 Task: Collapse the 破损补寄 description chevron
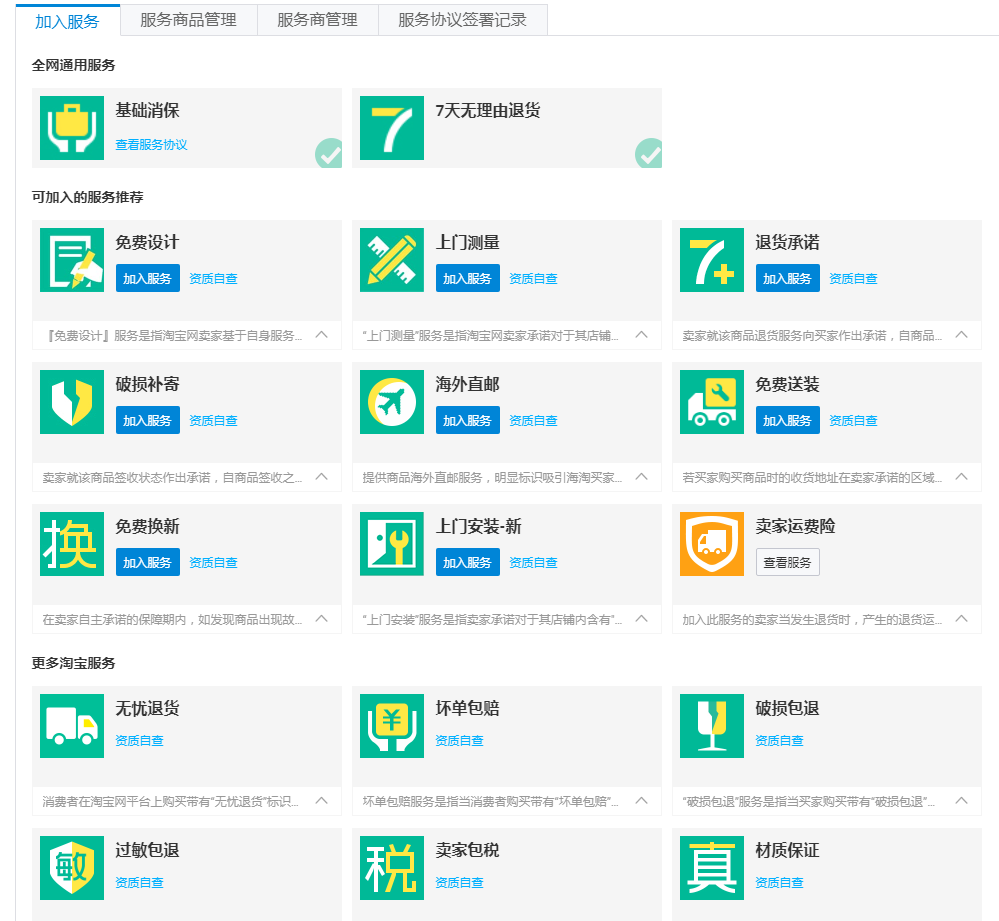tap(322, 476)
